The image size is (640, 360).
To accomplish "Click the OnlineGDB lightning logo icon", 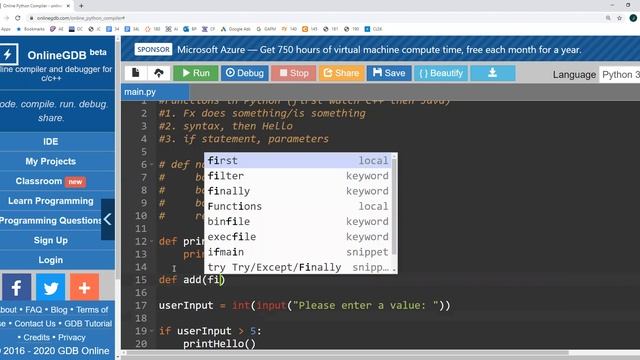I will [8, 54].
